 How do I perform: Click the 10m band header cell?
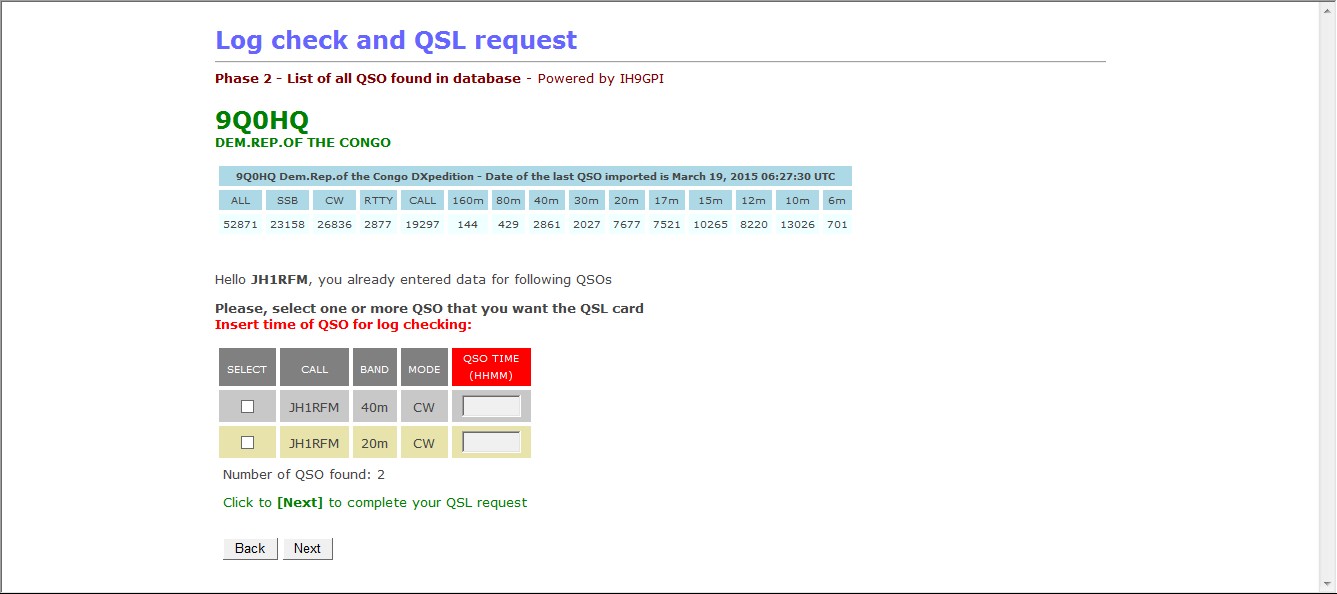click(x=796, y=200)
